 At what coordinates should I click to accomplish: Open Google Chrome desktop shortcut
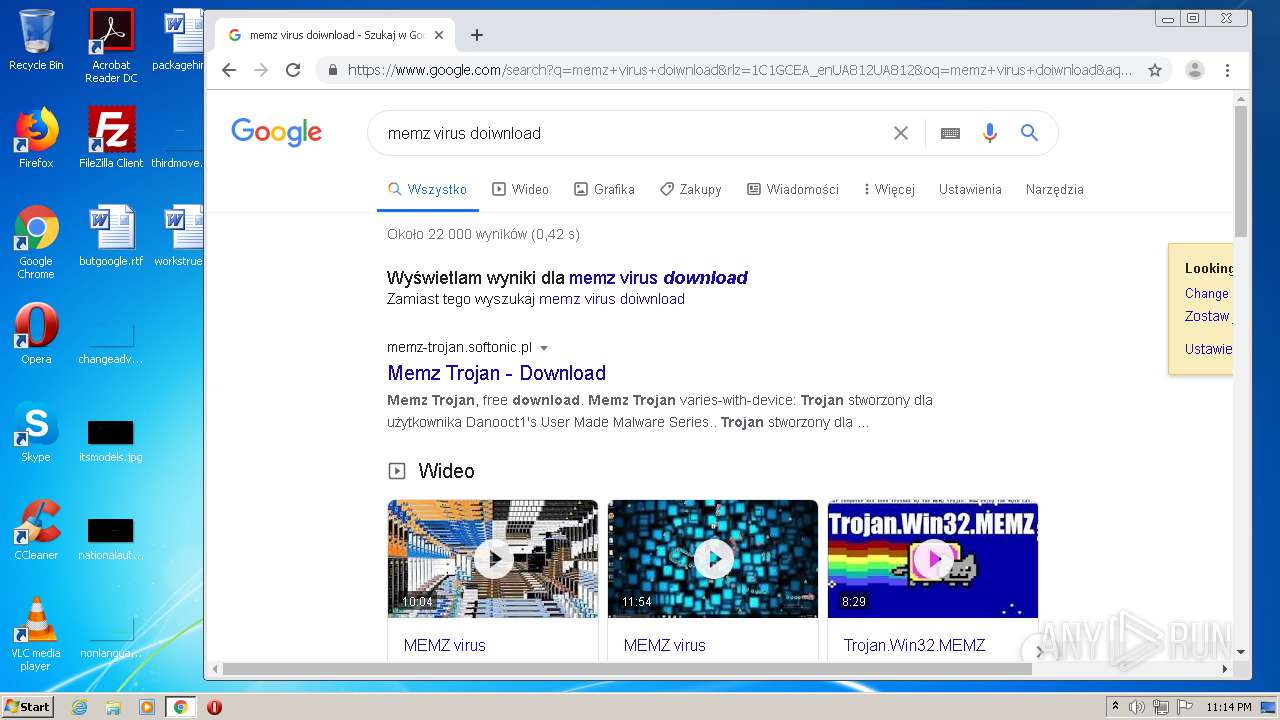coord(36,242)
